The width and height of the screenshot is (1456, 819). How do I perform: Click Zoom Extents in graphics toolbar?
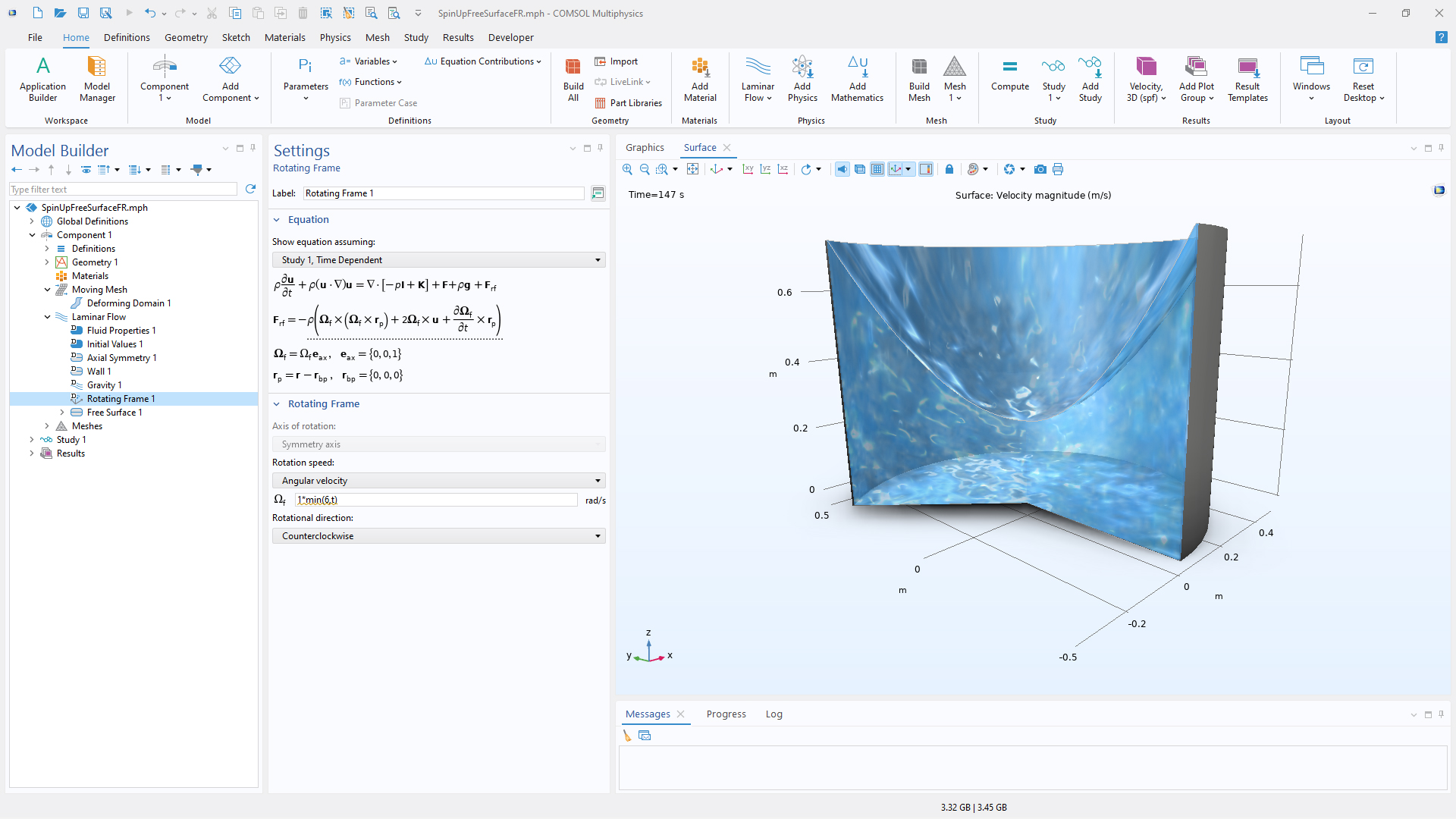pos(692,169)
